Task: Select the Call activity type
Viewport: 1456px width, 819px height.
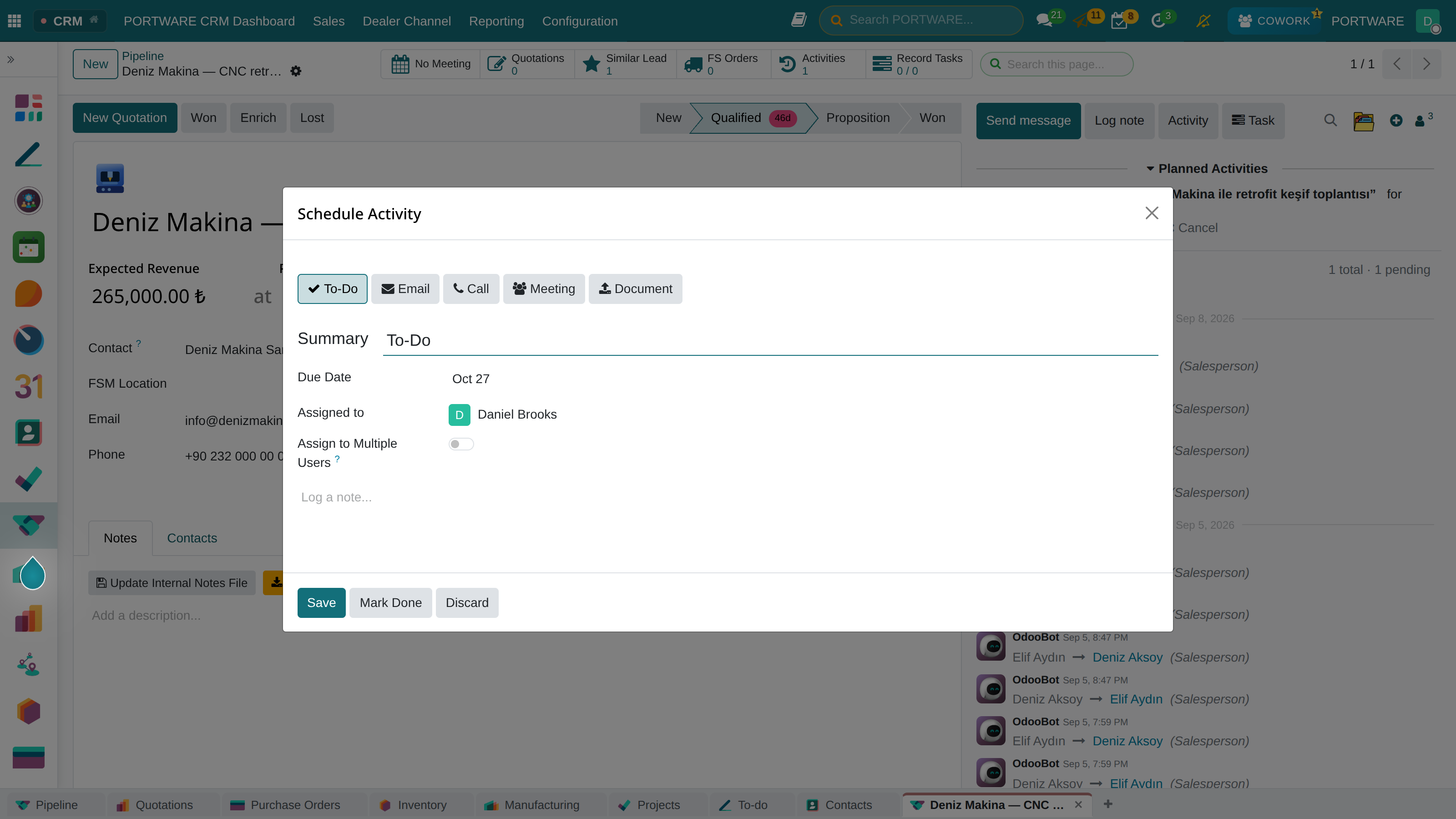Action: pyautogui.click(x=471, y=289)
